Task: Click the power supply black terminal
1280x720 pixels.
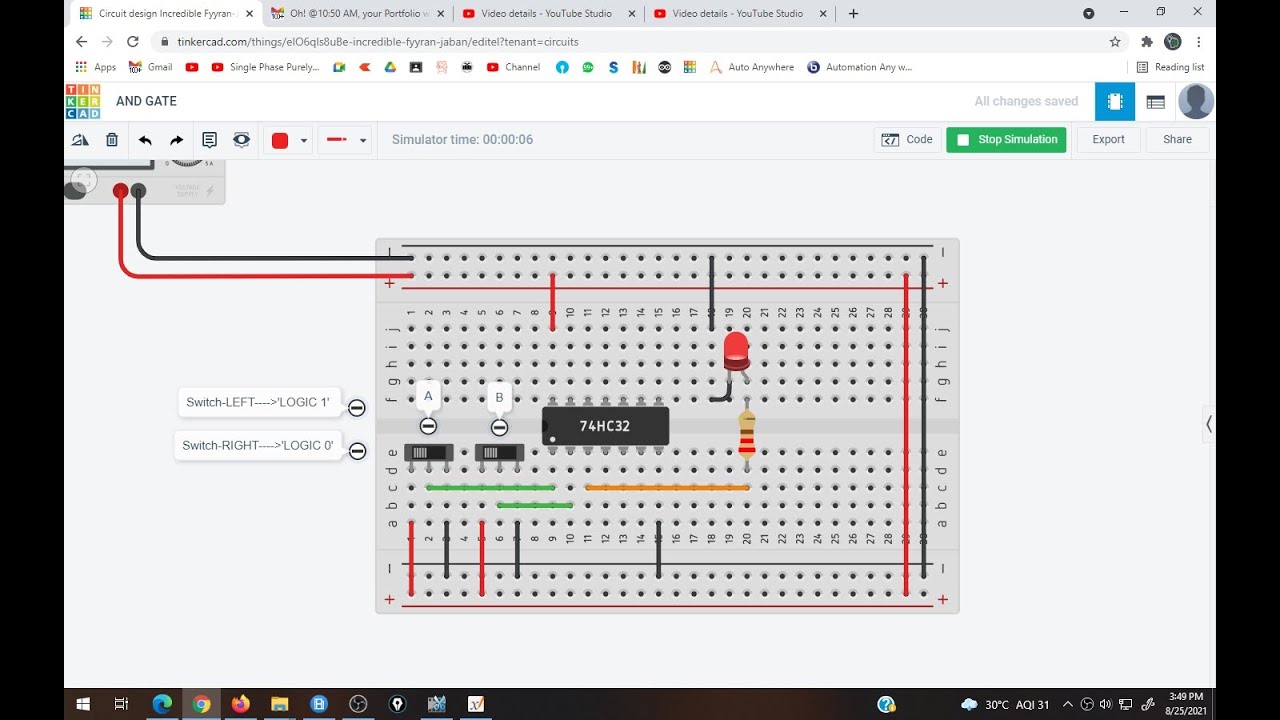Action: pyautogui.click(x=138, y=190)
